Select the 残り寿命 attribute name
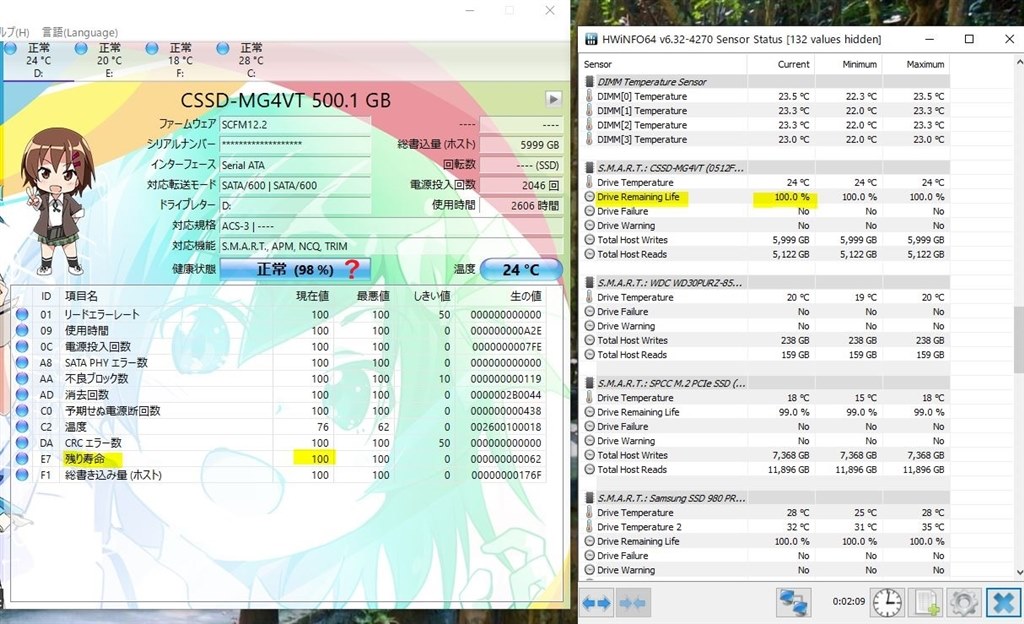 [x=84, y=459]
